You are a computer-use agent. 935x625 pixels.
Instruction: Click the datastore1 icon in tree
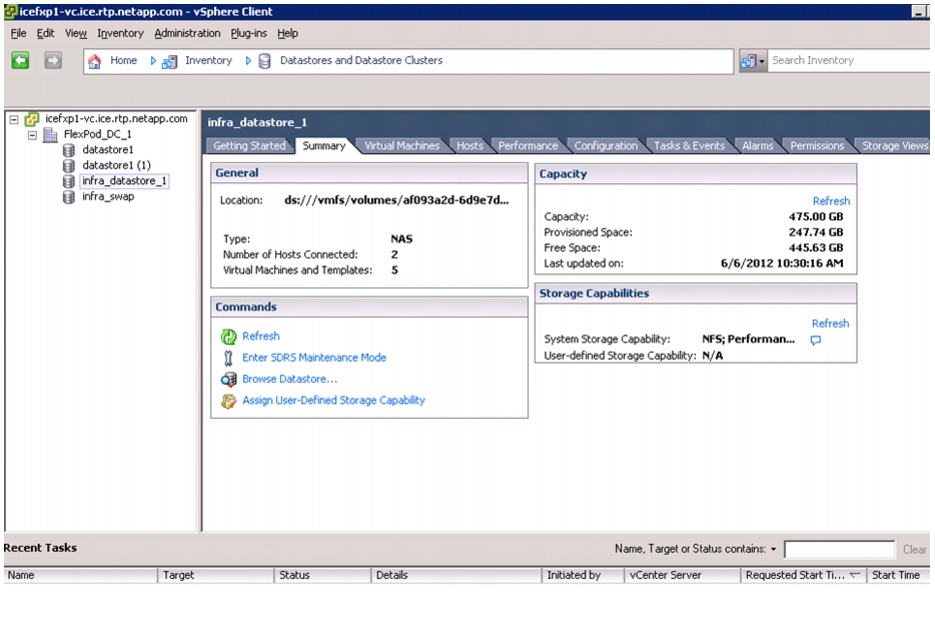tap(69, 150)
